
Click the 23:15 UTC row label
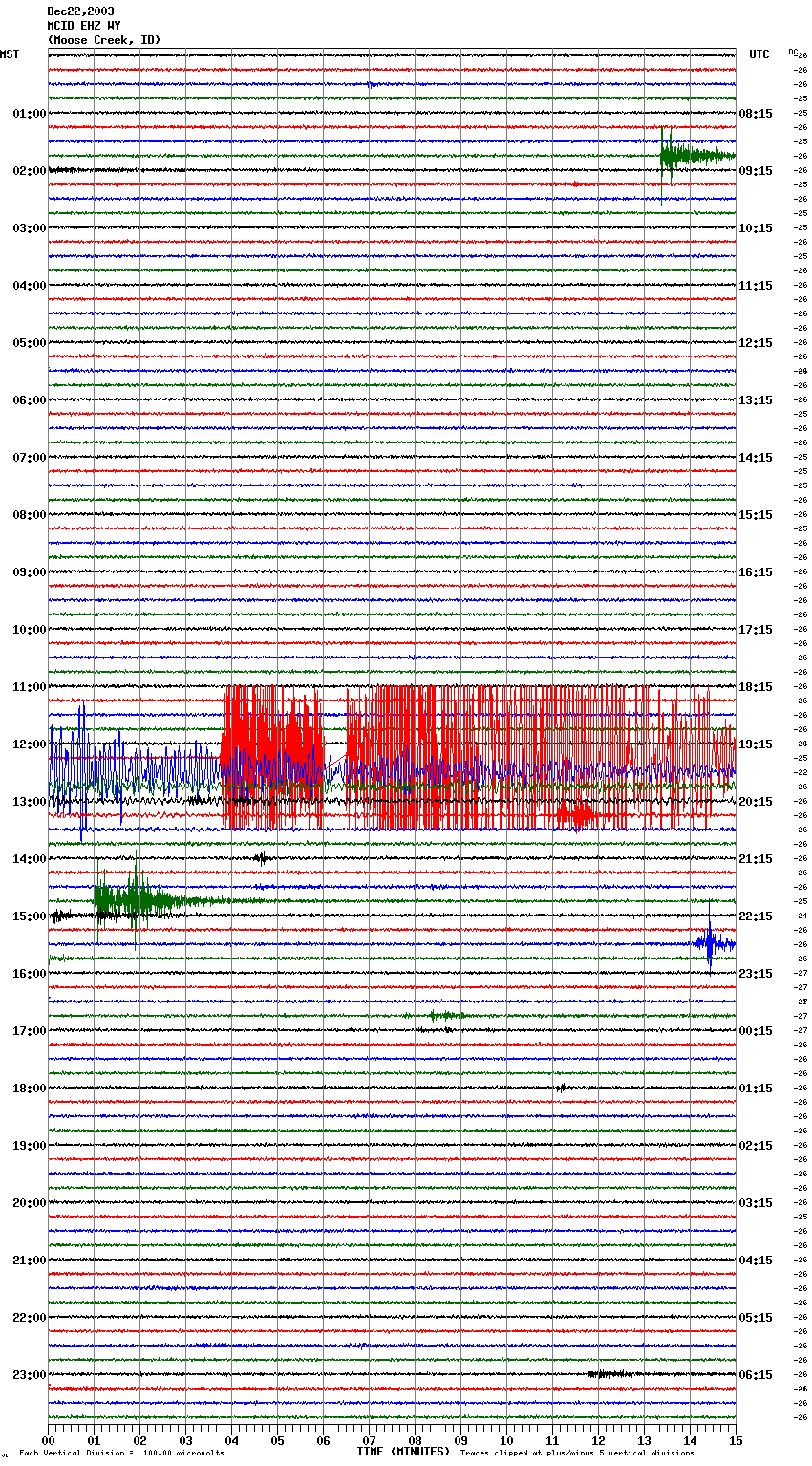[756, 974]
